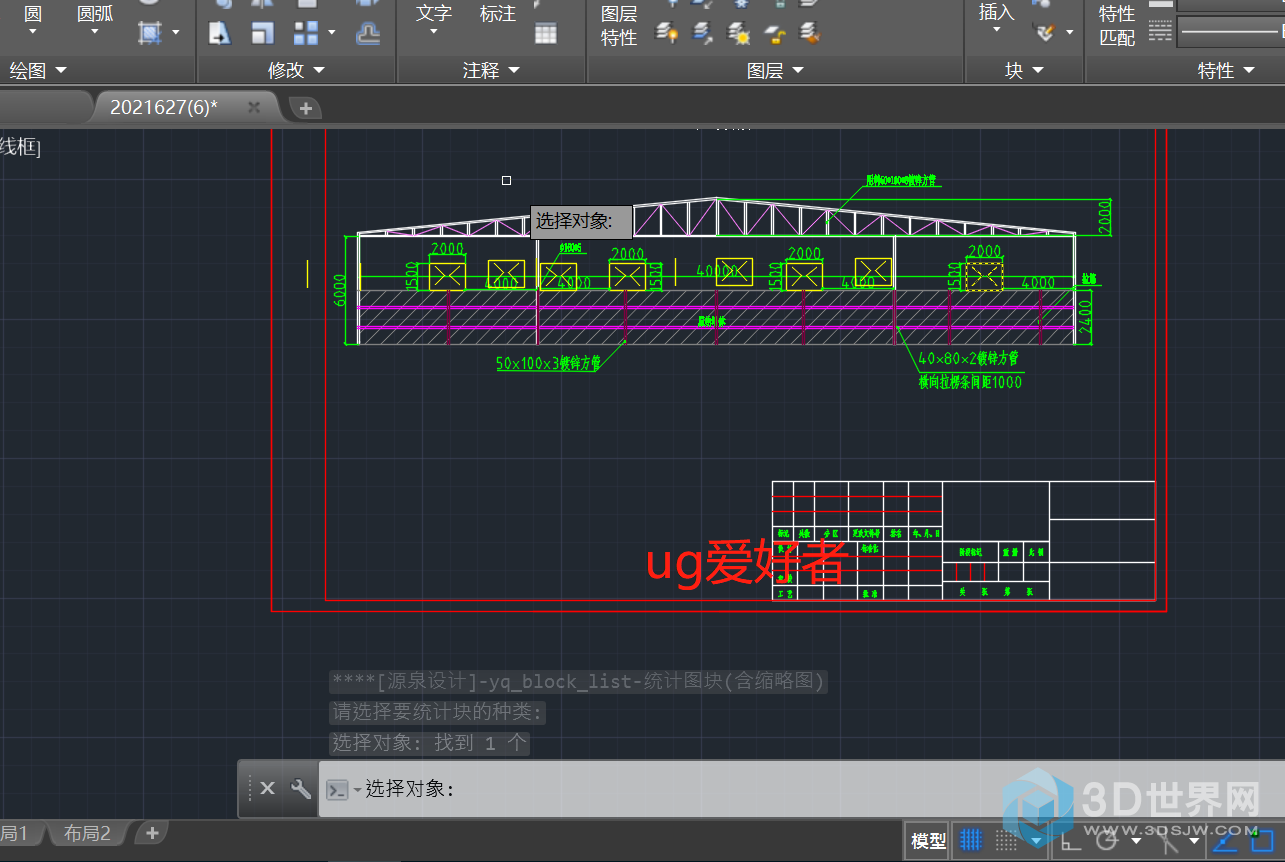Switch to the 布局2 layout tab
The width and height of the screenshot is (1285, 862).
[87, 833]
